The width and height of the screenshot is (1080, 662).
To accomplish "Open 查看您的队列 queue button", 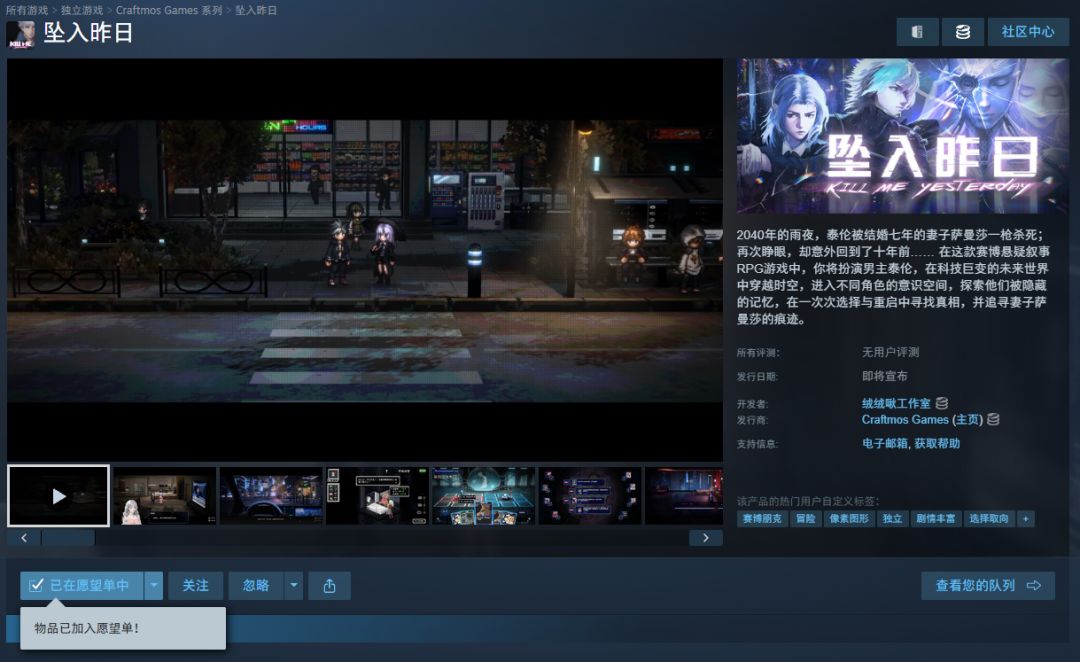I will 988,586.
